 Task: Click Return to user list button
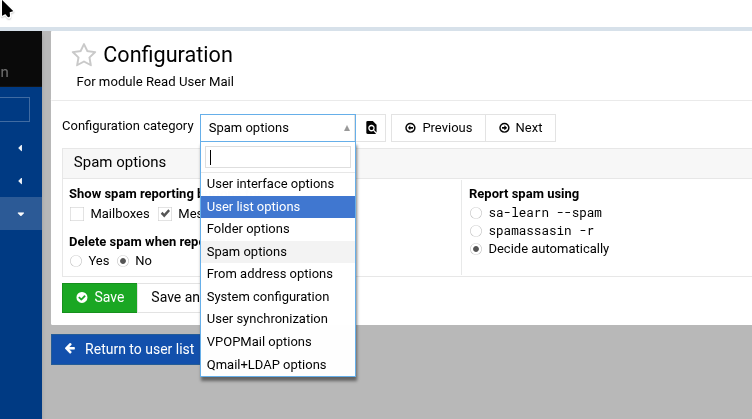point(128,349)
